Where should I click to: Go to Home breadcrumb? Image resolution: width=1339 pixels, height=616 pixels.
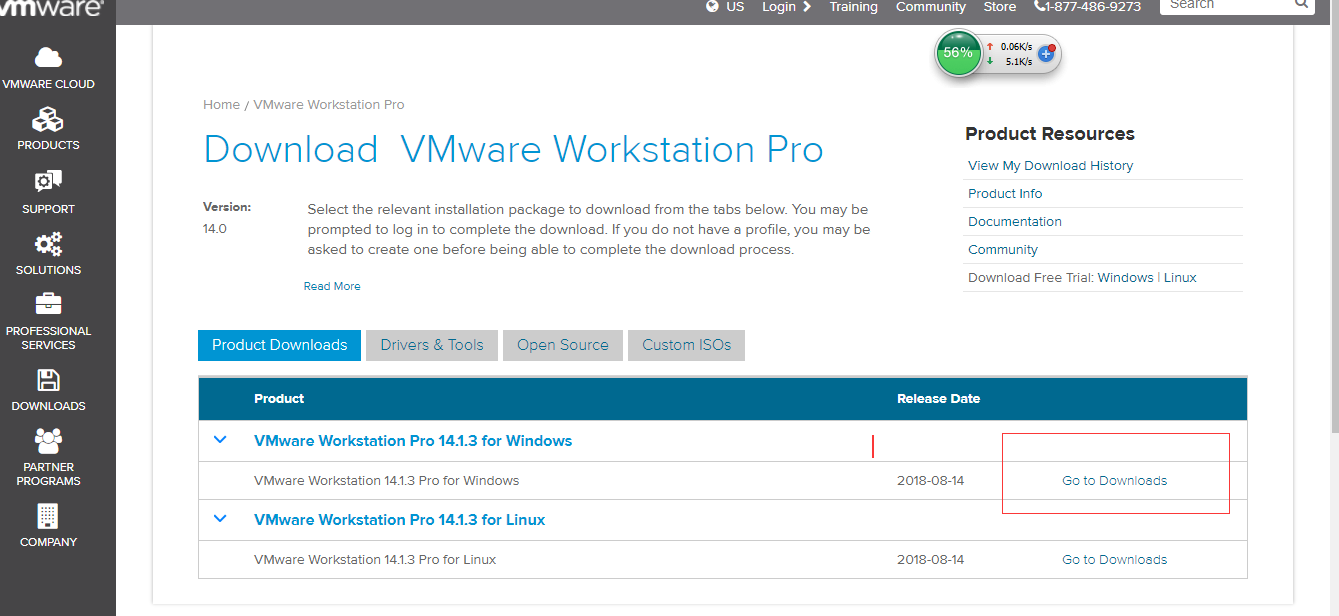pos(221,105)
